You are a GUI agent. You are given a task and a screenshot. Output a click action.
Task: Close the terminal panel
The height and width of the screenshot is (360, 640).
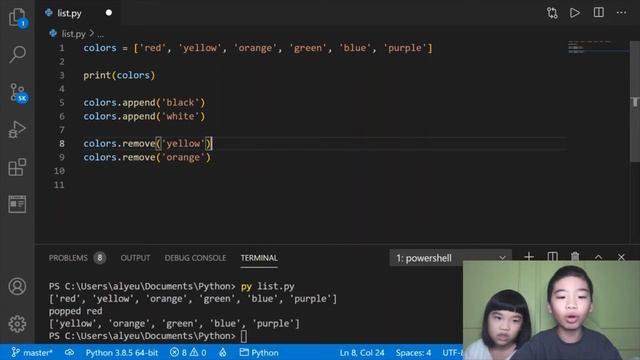[x=621, y=257]
